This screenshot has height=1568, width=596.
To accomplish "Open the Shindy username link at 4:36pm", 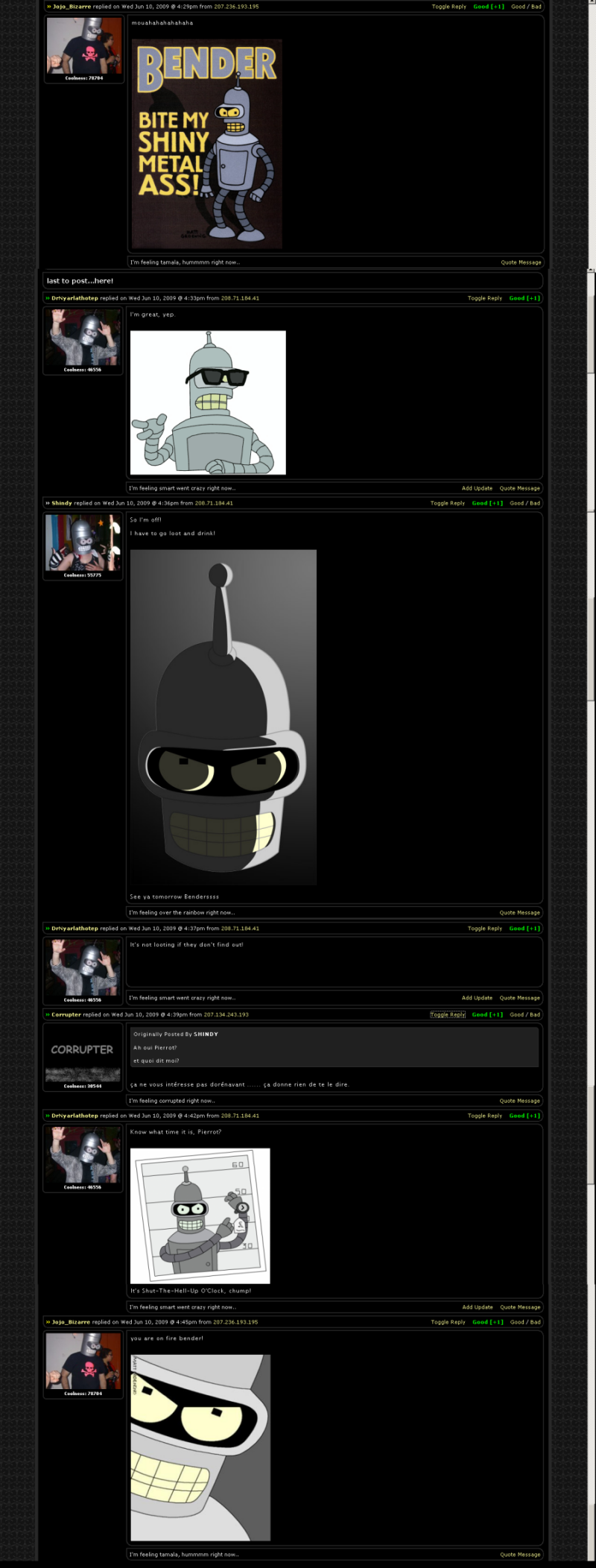I will coord(62,503).
